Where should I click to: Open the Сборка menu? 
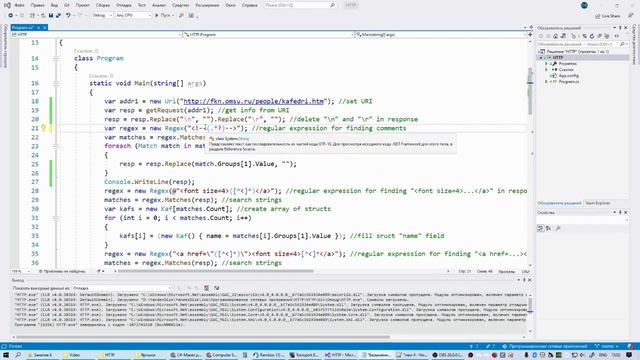[x=103, y=5]
